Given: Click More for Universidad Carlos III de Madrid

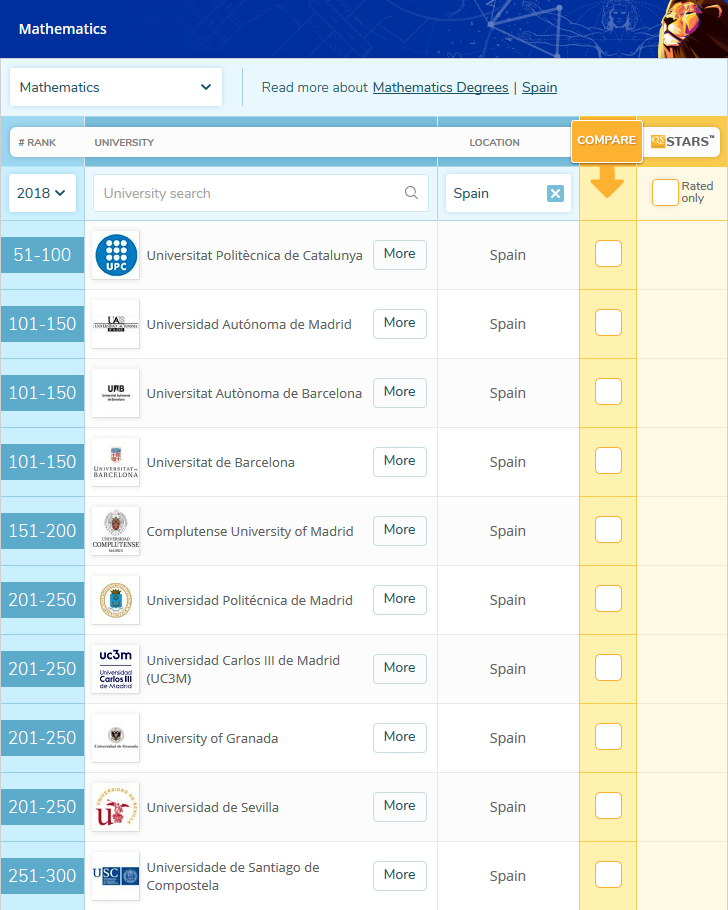Looking at the screenshot, I should click(400, 669).
